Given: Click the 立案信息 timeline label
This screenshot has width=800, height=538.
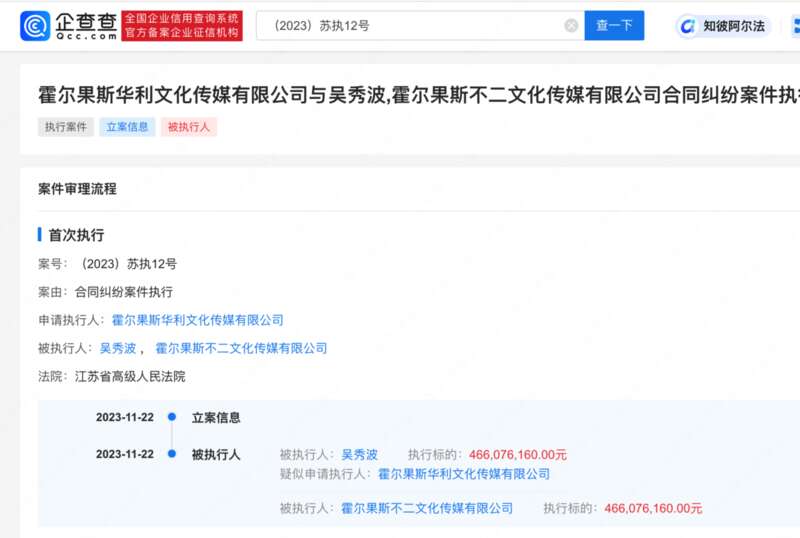Looking at the screenshot, I should [216, 418].
